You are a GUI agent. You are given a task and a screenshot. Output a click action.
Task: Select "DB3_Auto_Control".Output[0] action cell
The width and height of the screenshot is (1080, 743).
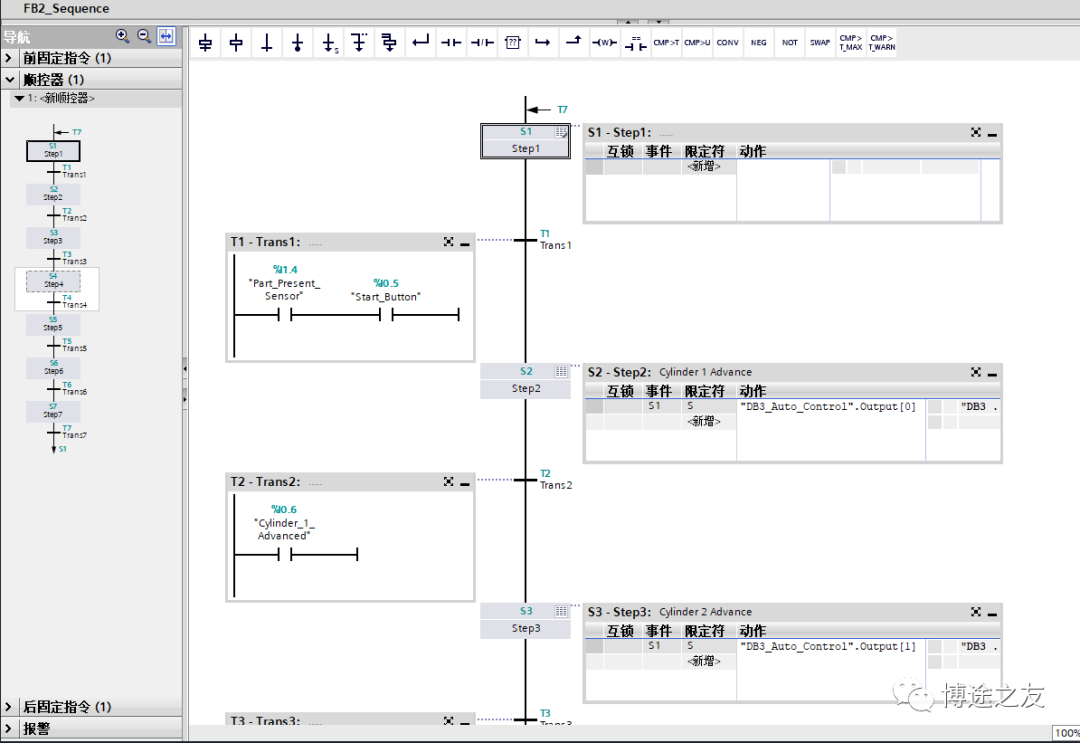(x=828, y=407)
